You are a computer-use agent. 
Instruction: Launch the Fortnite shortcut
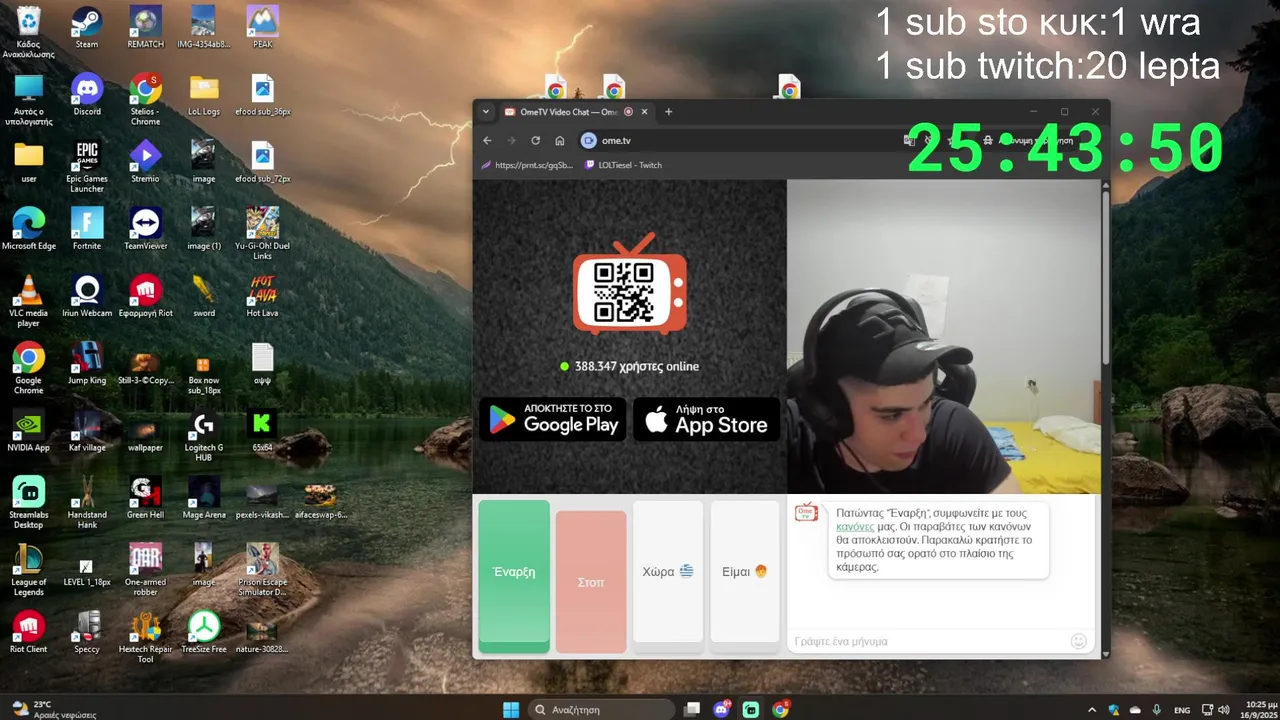point(87,230)
